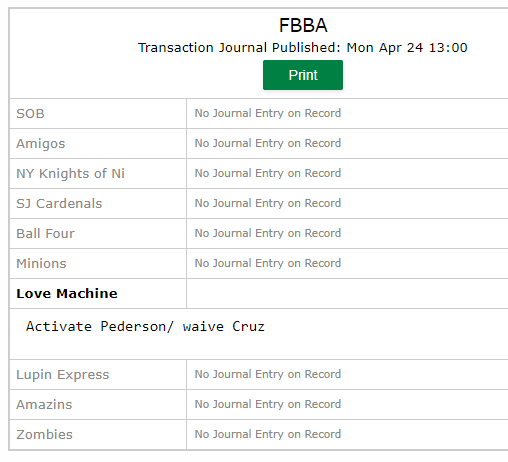Click Minions' No Journal Entry on Record
The image size is (508, 462).
(x=268, y=263)
